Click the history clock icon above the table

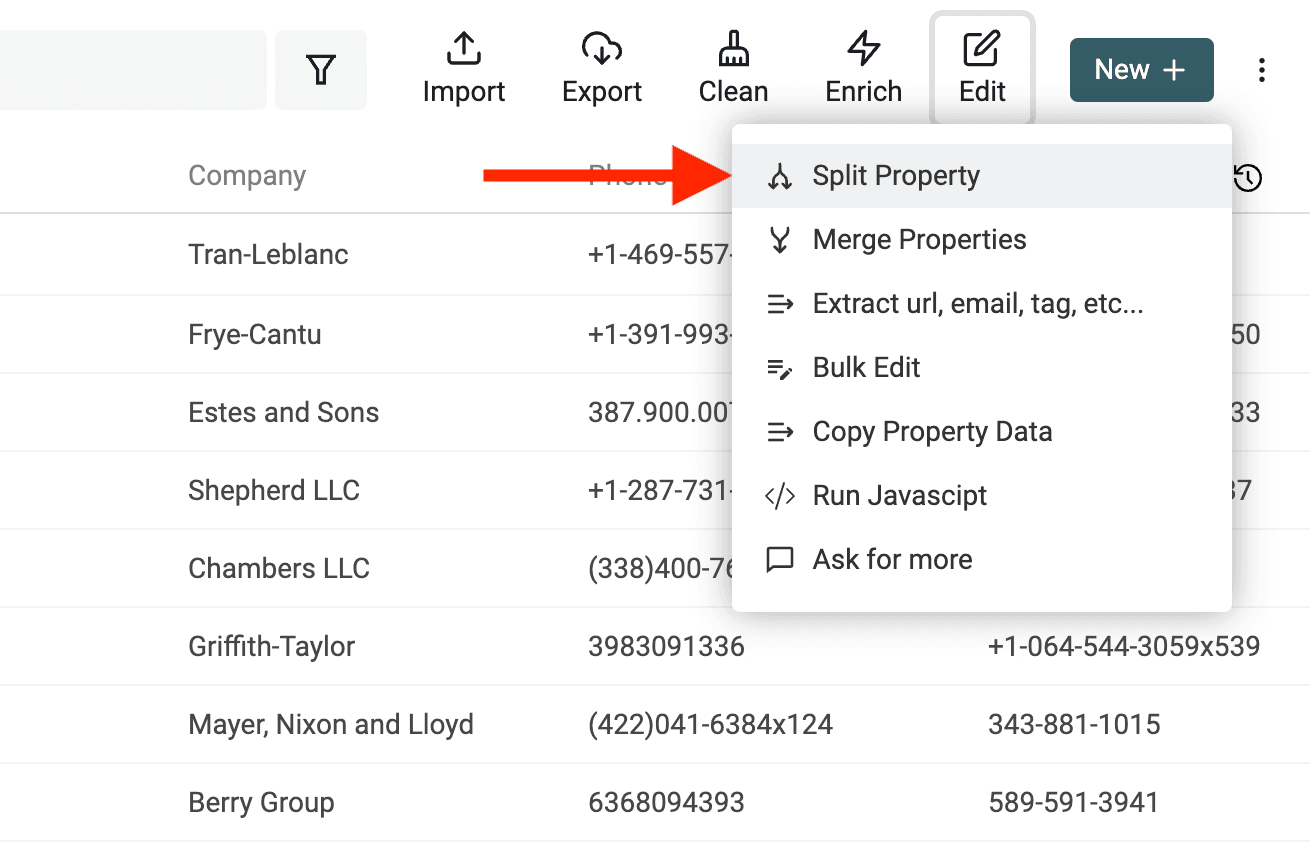[x=1247, y=178]
